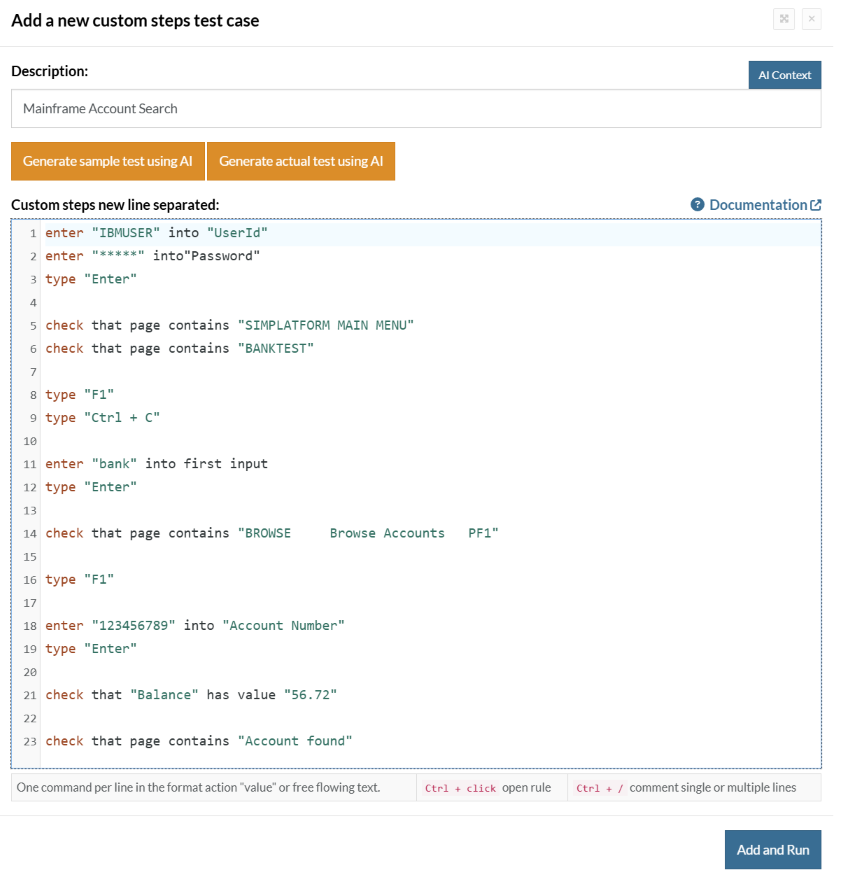The width and height of the screenshot is (846, 875).
Task: Click "Account found" string on last line
Action: tap(294, 741)
